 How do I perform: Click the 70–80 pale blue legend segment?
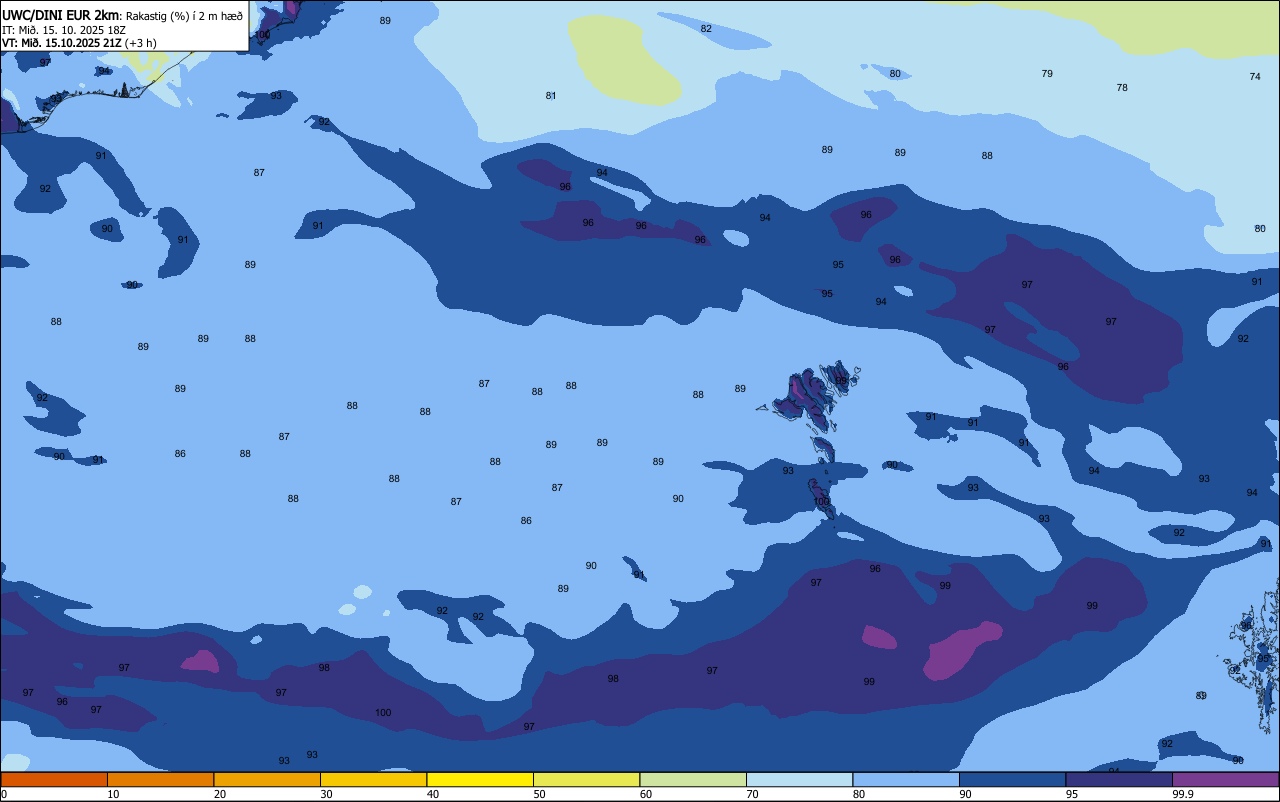pos(799,779)
